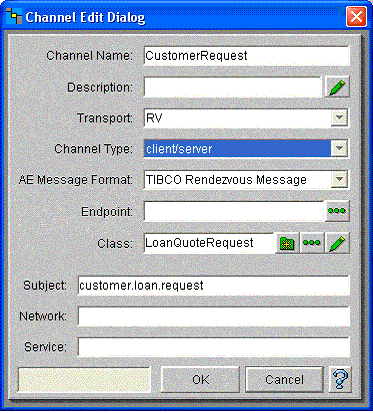This screenshot has width=373, height=413.
Task: Click the empty Service text field
Action: pyautogui.click(x=214, y=347)
